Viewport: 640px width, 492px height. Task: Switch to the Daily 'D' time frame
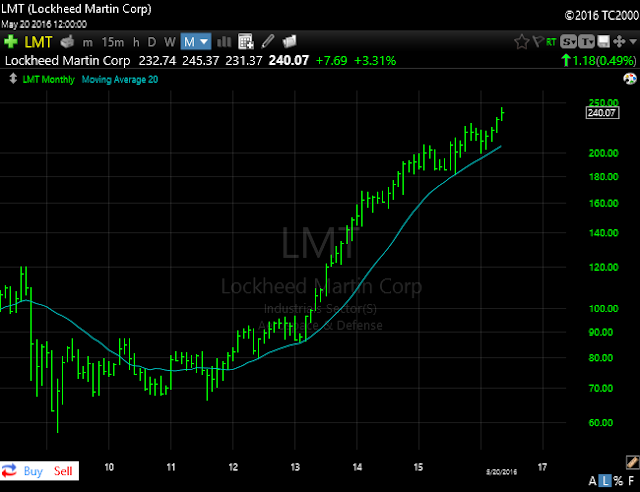tap(152, 42)
